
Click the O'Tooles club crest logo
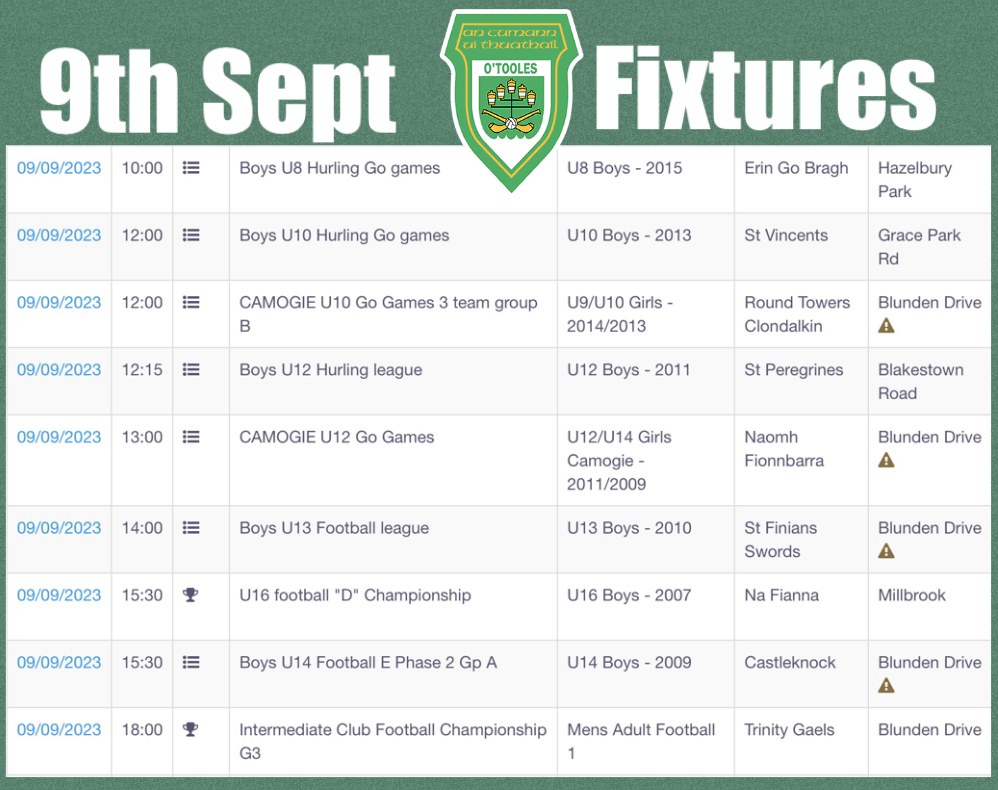(511, 100)
